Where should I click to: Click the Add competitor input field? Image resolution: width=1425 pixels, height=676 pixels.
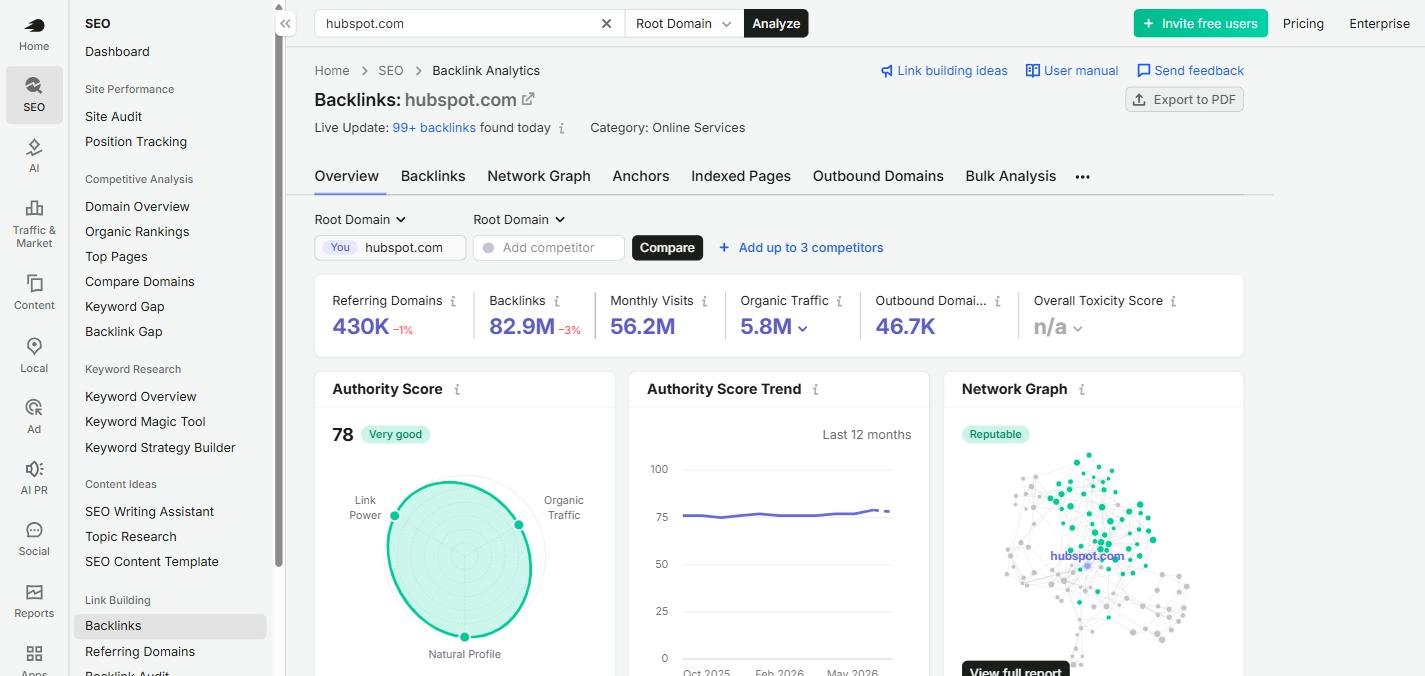(549, 248)
